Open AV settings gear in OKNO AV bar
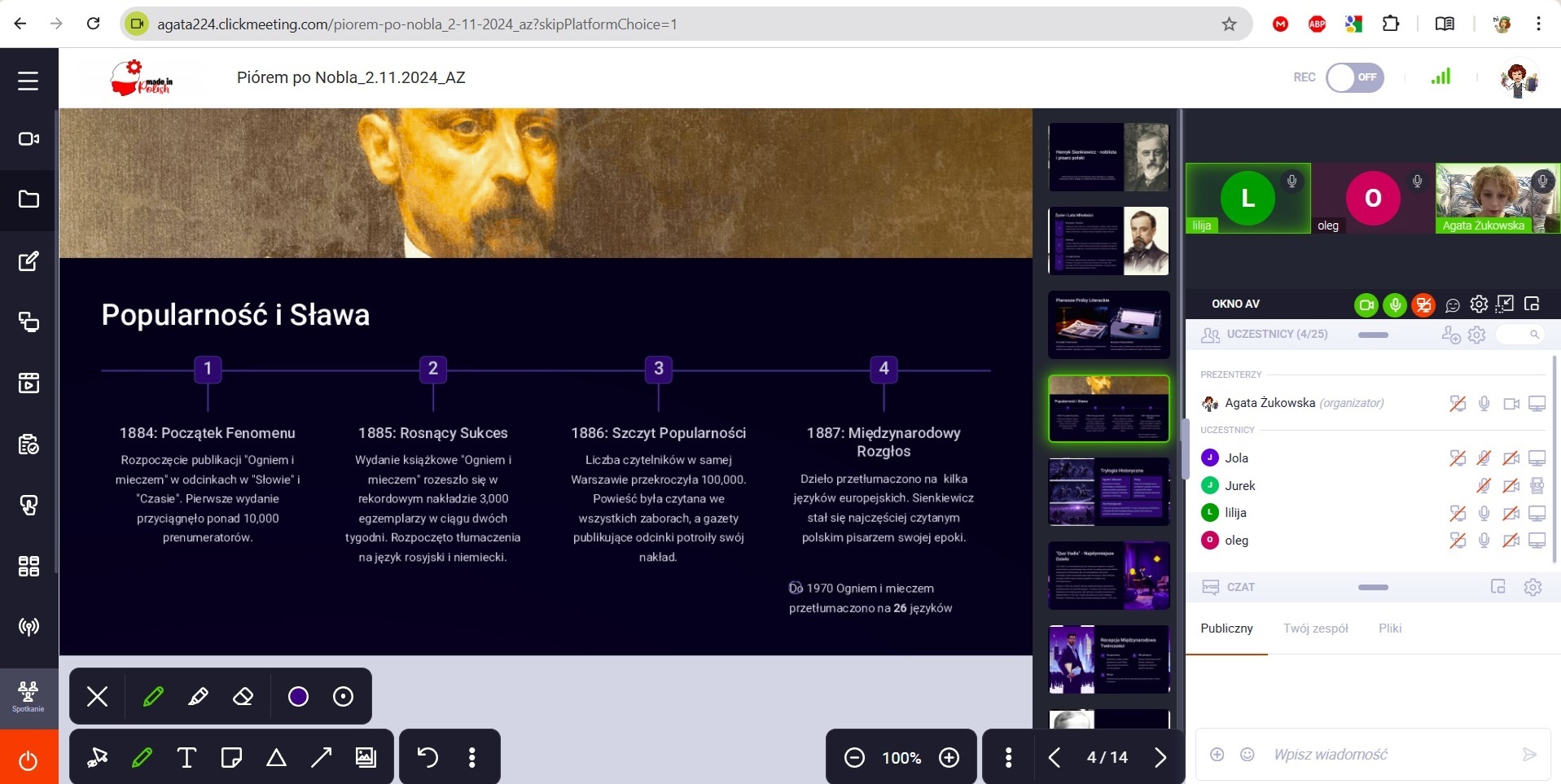Viewport: 1561px width, 784px height. click(x=1479, y=304)
